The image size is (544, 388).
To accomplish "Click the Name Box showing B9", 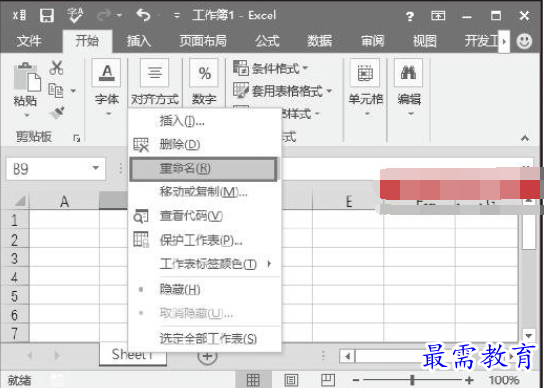I will tap(56, 169).
